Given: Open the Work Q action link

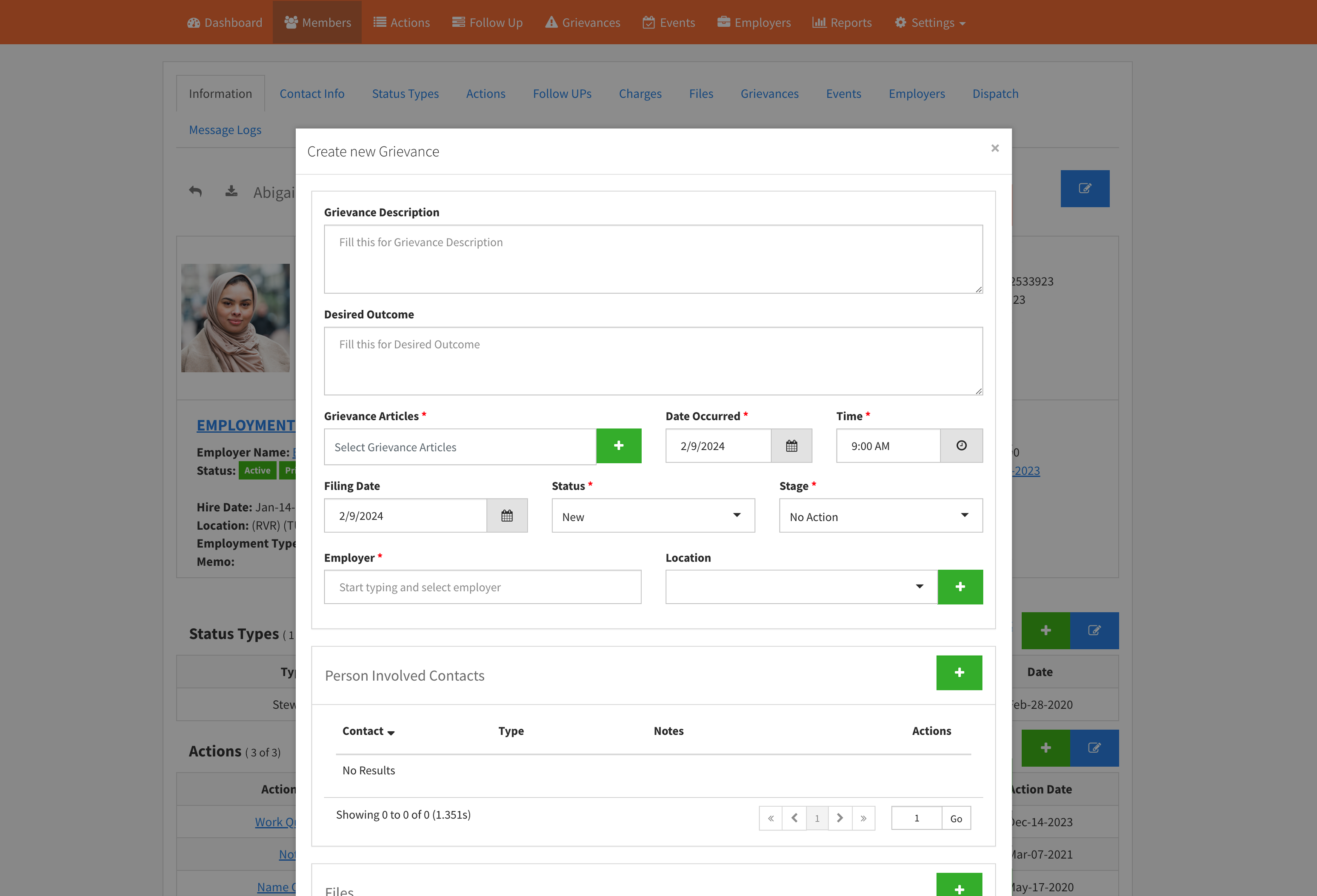Looking at the screenshot, I should click(275, 822).
